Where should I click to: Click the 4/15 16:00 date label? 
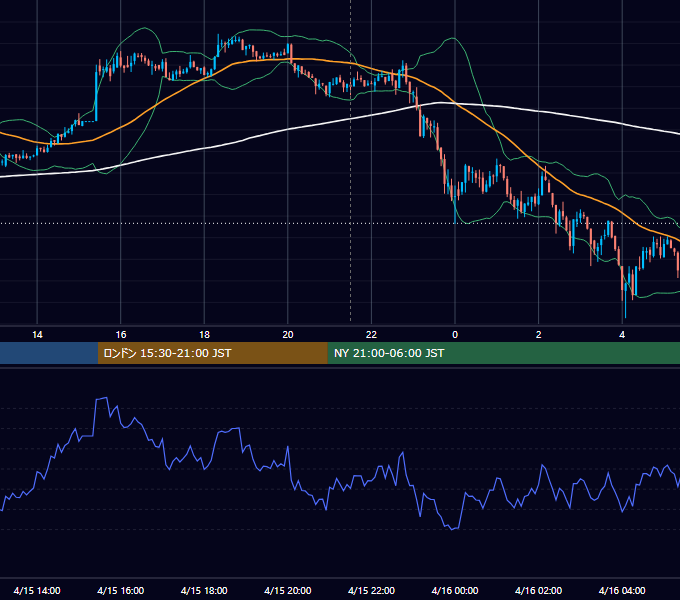121,590
